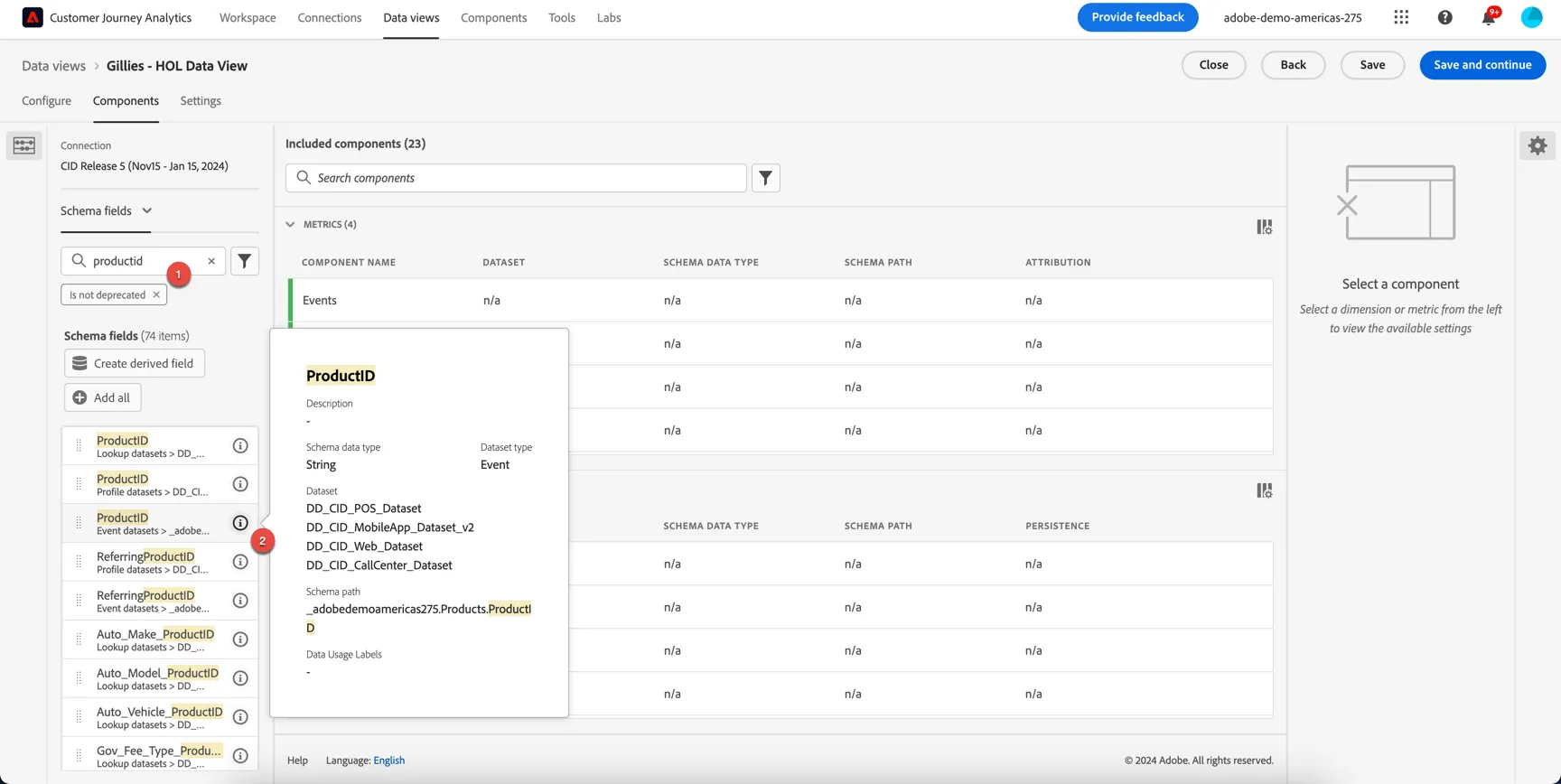Open the Connections menu

[330, 17]
